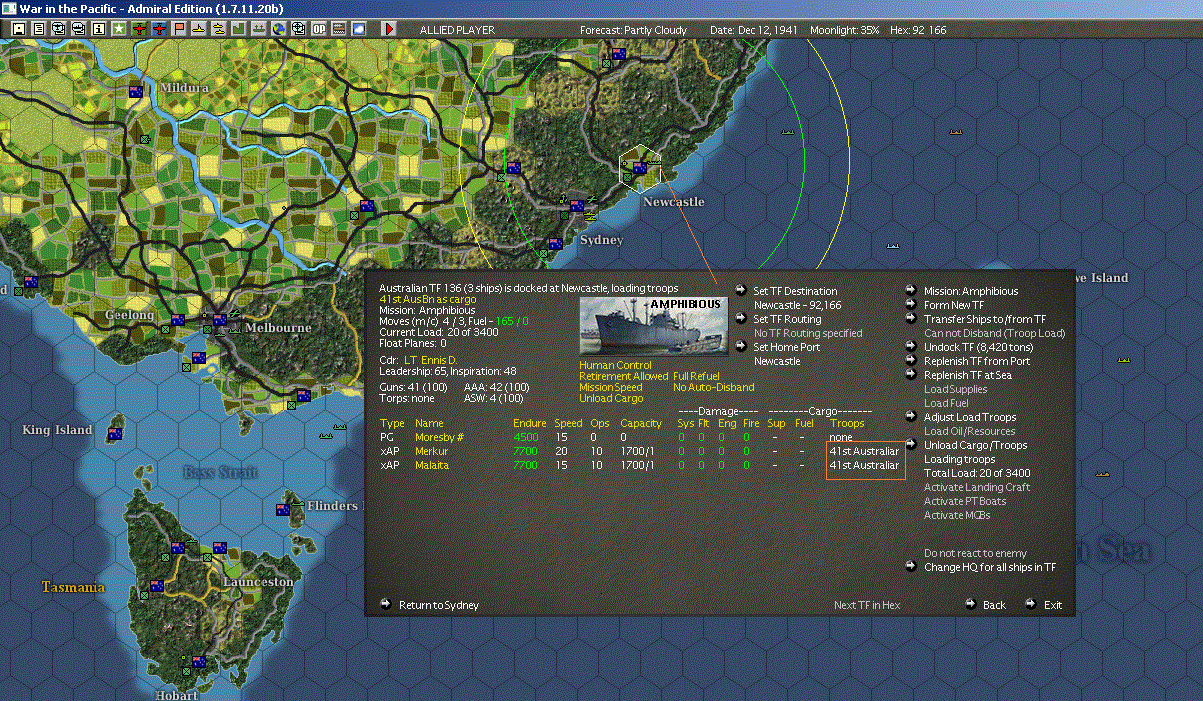The height and width of the screenshot is (701, 1203).
Task: Toggle Human Control setting
Action: click(615, 366)
